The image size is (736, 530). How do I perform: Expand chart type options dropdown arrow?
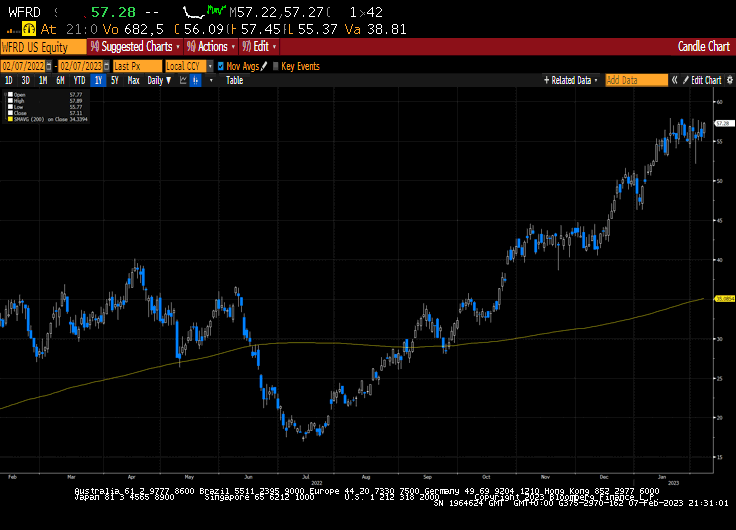coord(211,80)
